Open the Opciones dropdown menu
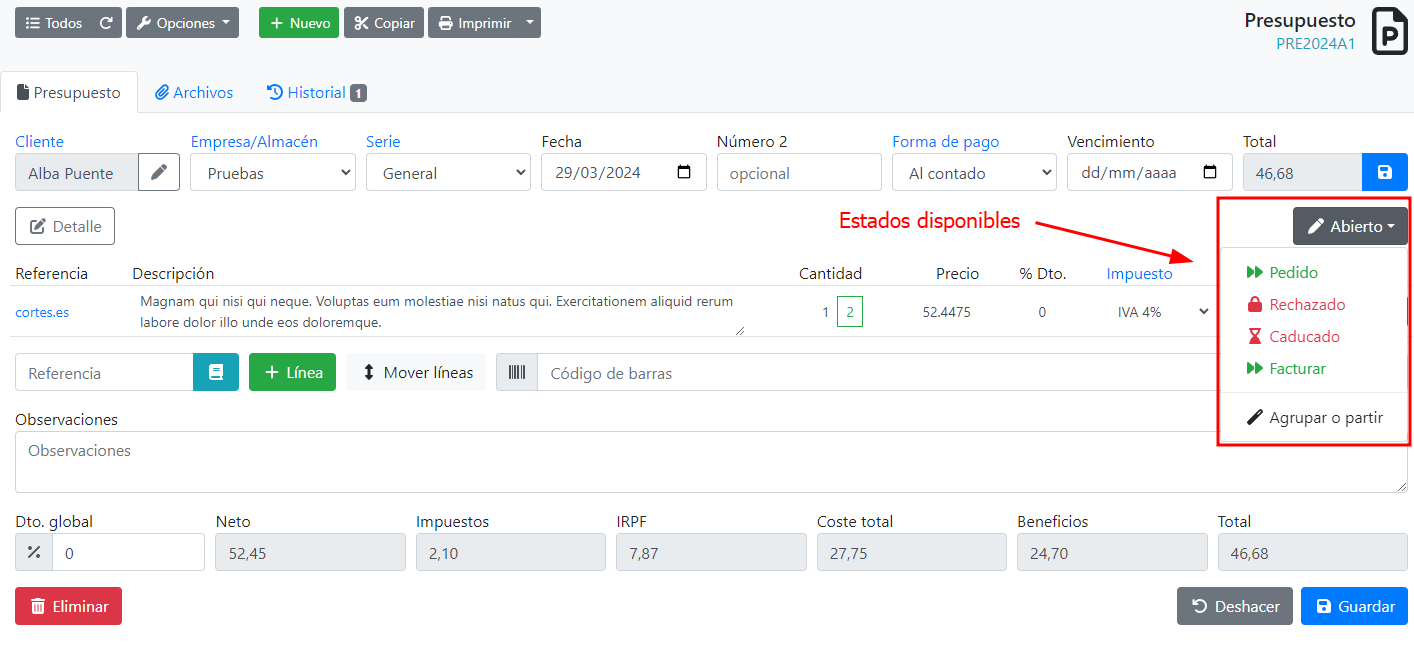Screen dimensions: 1414x665 click(x=182, y=23)
